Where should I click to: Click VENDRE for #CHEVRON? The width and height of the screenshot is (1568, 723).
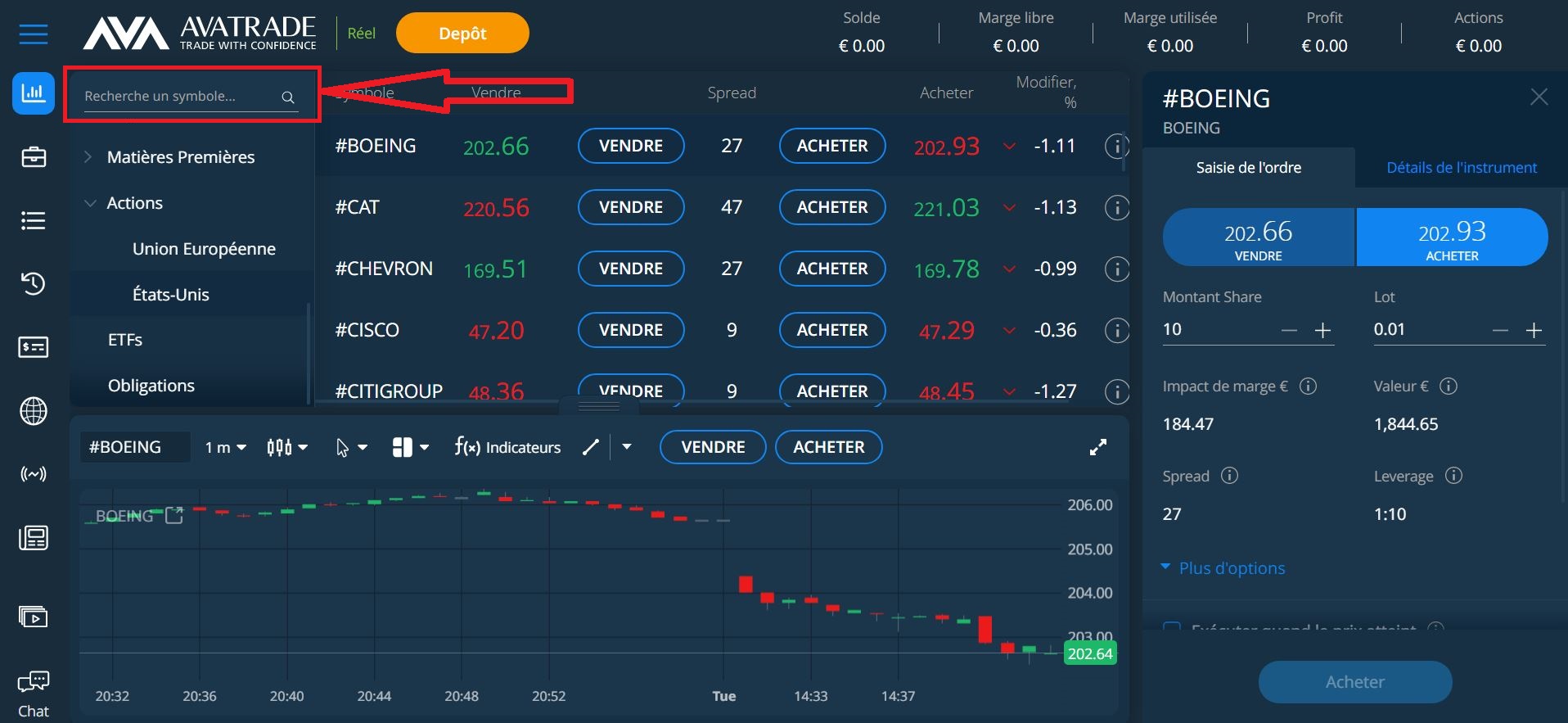pyautogui.click(x=631, y=269)
